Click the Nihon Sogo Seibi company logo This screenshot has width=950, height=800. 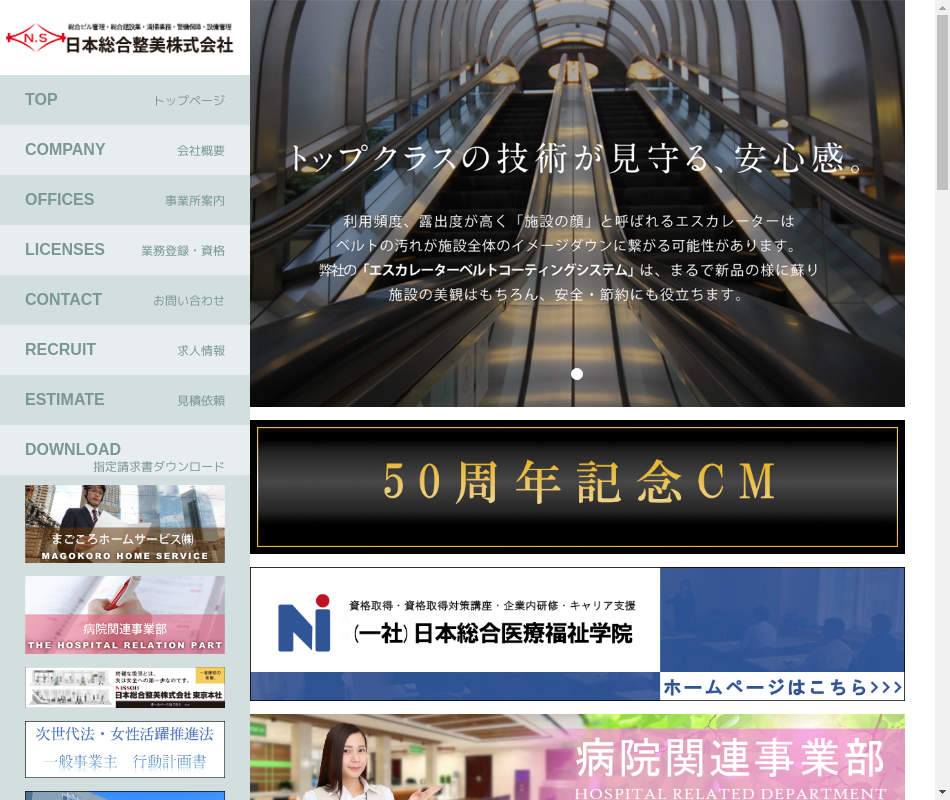pos(120,38)
